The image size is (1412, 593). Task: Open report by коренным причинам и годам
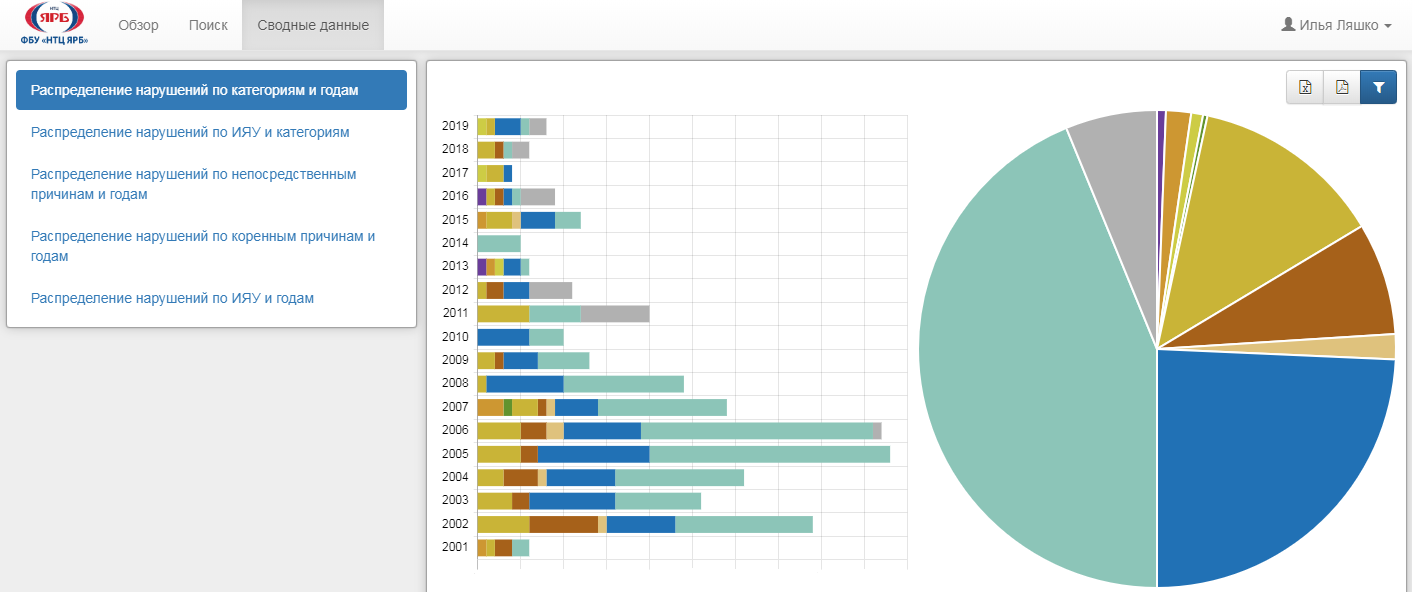(x=203, y=246)
